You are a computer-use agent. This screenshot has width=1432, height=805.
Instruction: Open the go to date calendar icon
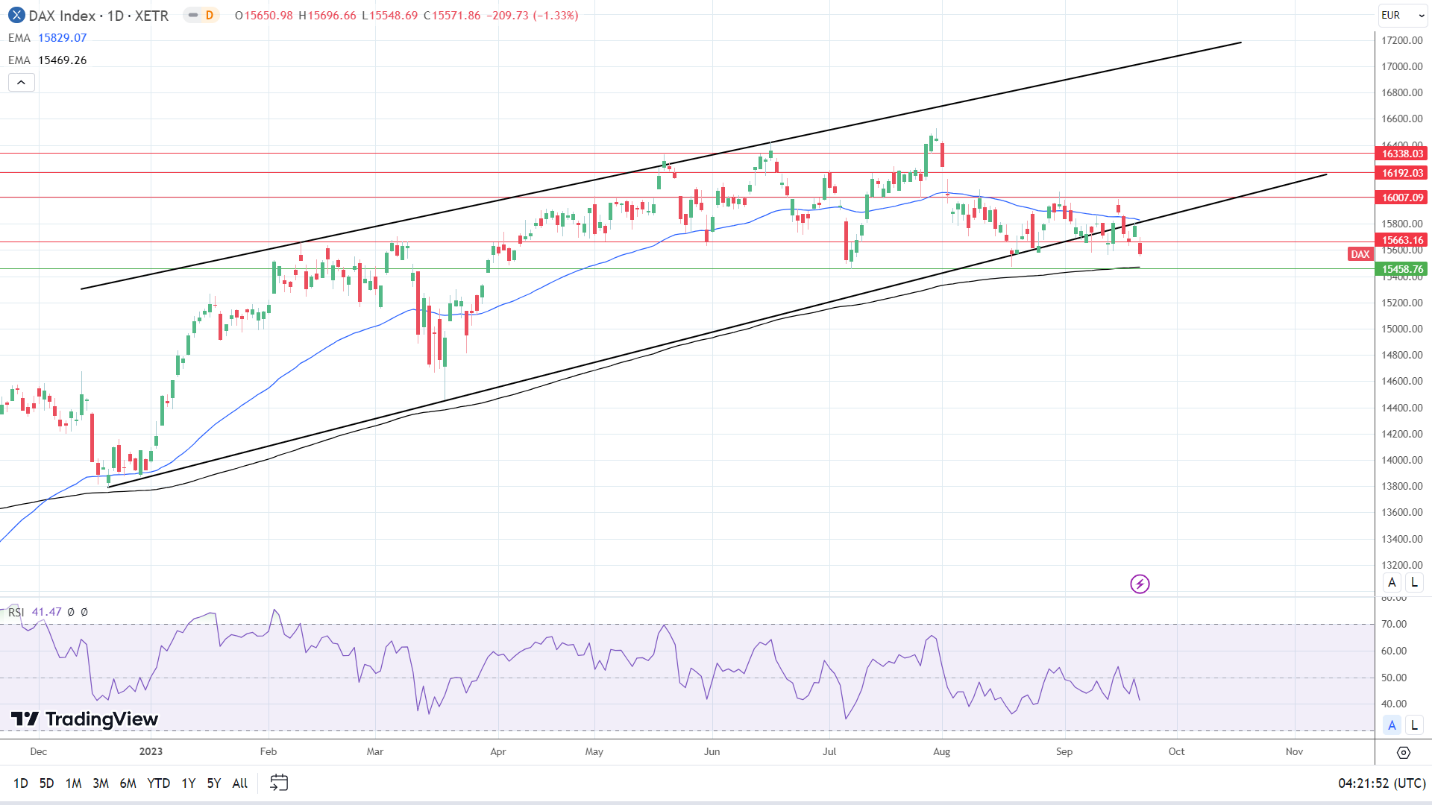coord(279,782)
